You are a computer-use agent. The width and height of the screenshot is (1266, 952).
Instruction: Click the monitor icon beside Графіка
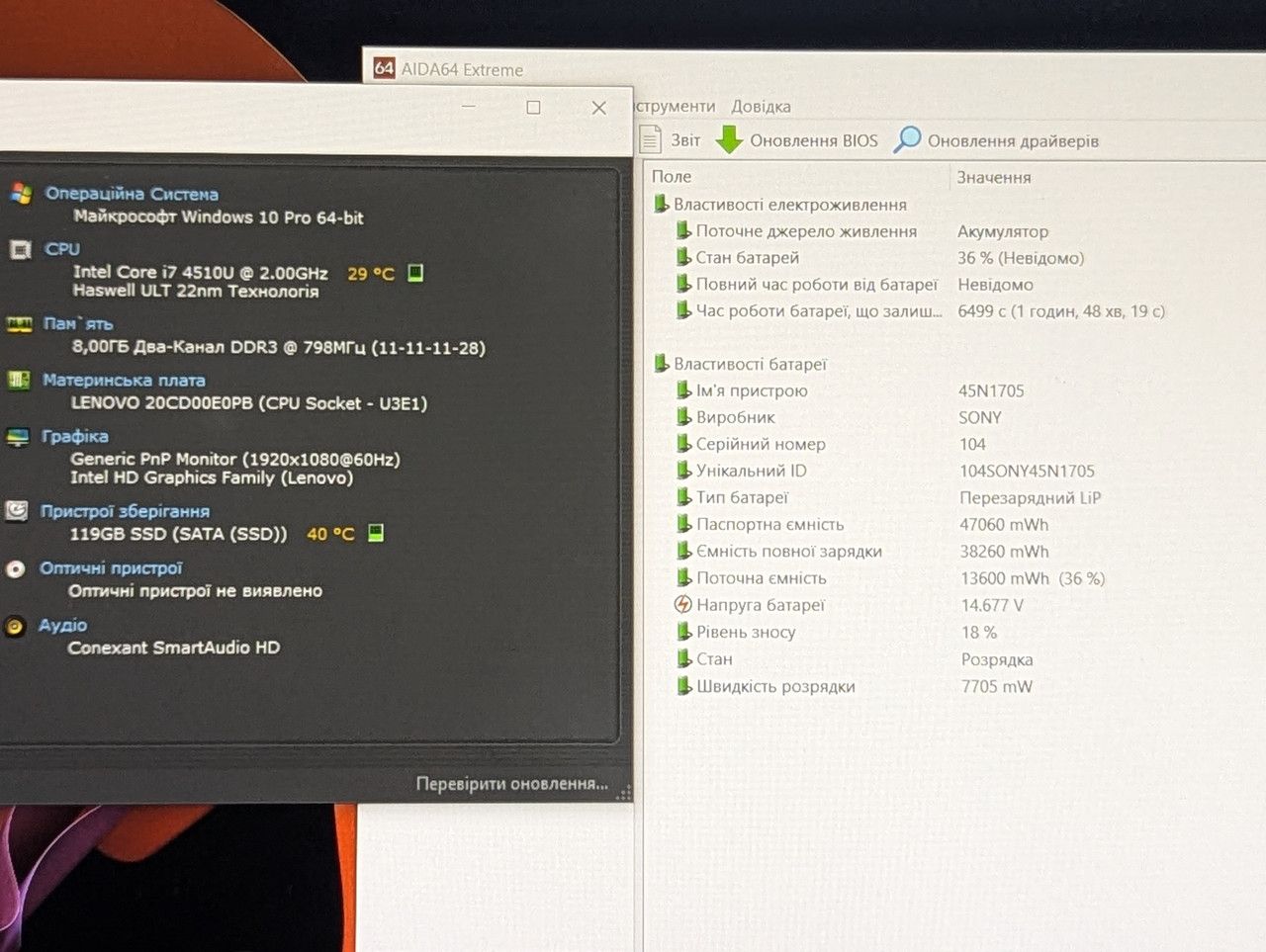[17, 436]
